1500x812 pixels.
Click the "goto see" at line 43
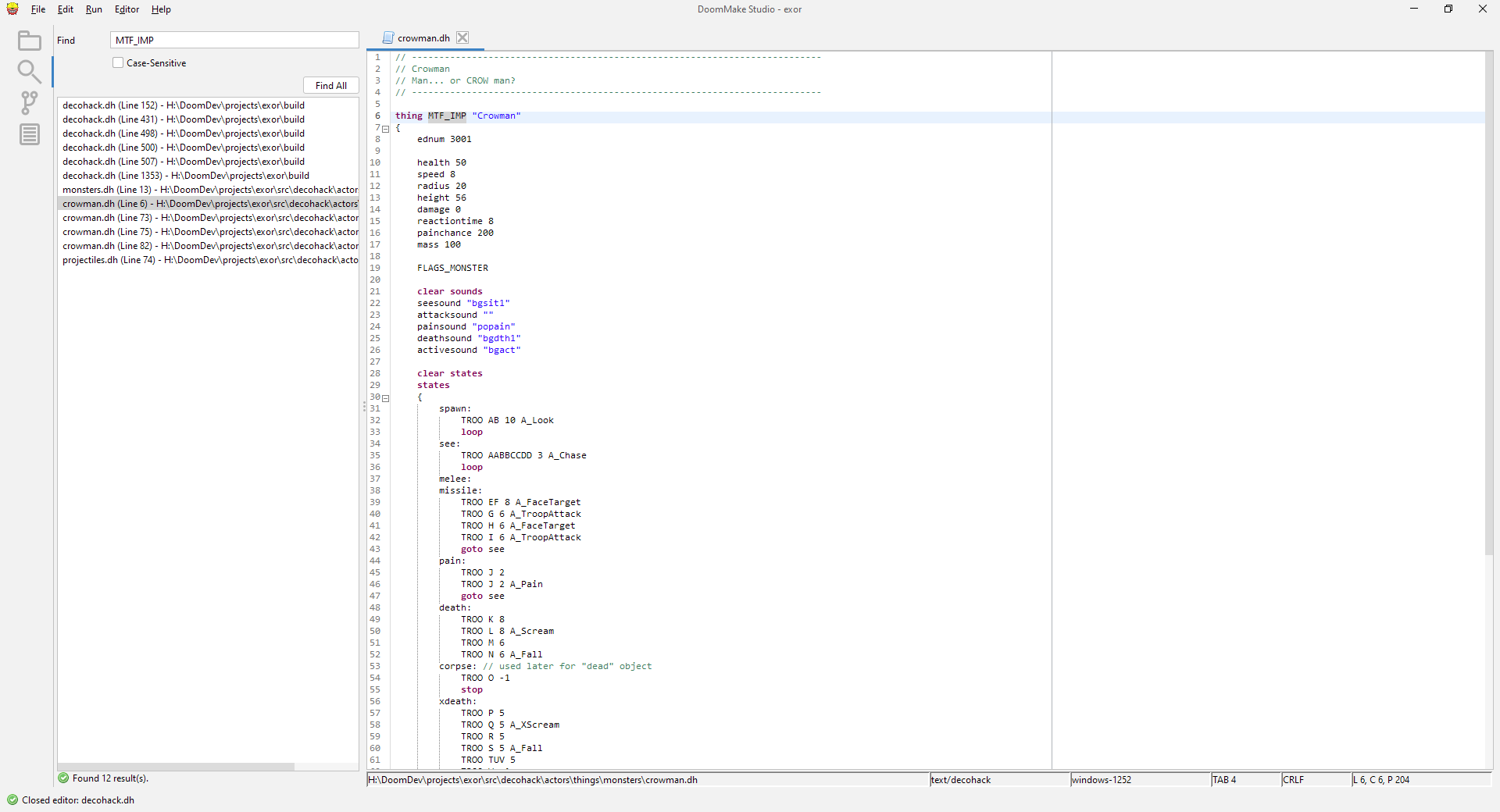click(x=483, y=549)
